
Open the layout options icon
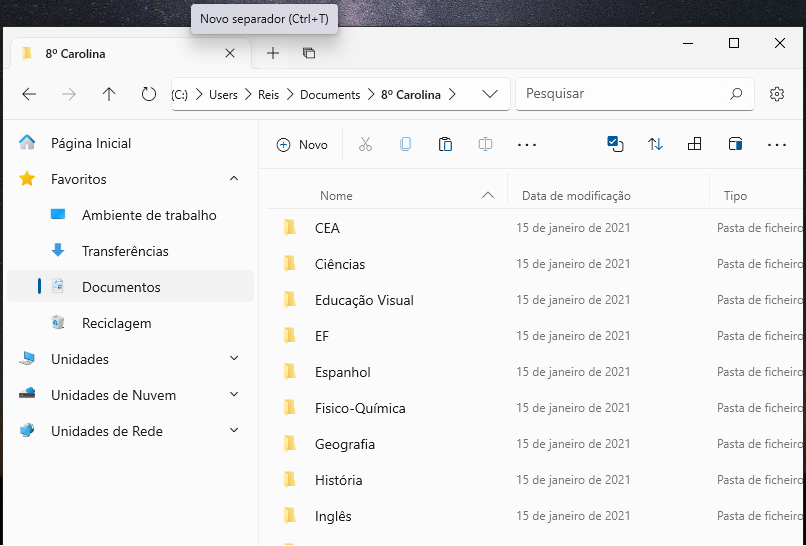pyautogui.click(x=694, y=144)
